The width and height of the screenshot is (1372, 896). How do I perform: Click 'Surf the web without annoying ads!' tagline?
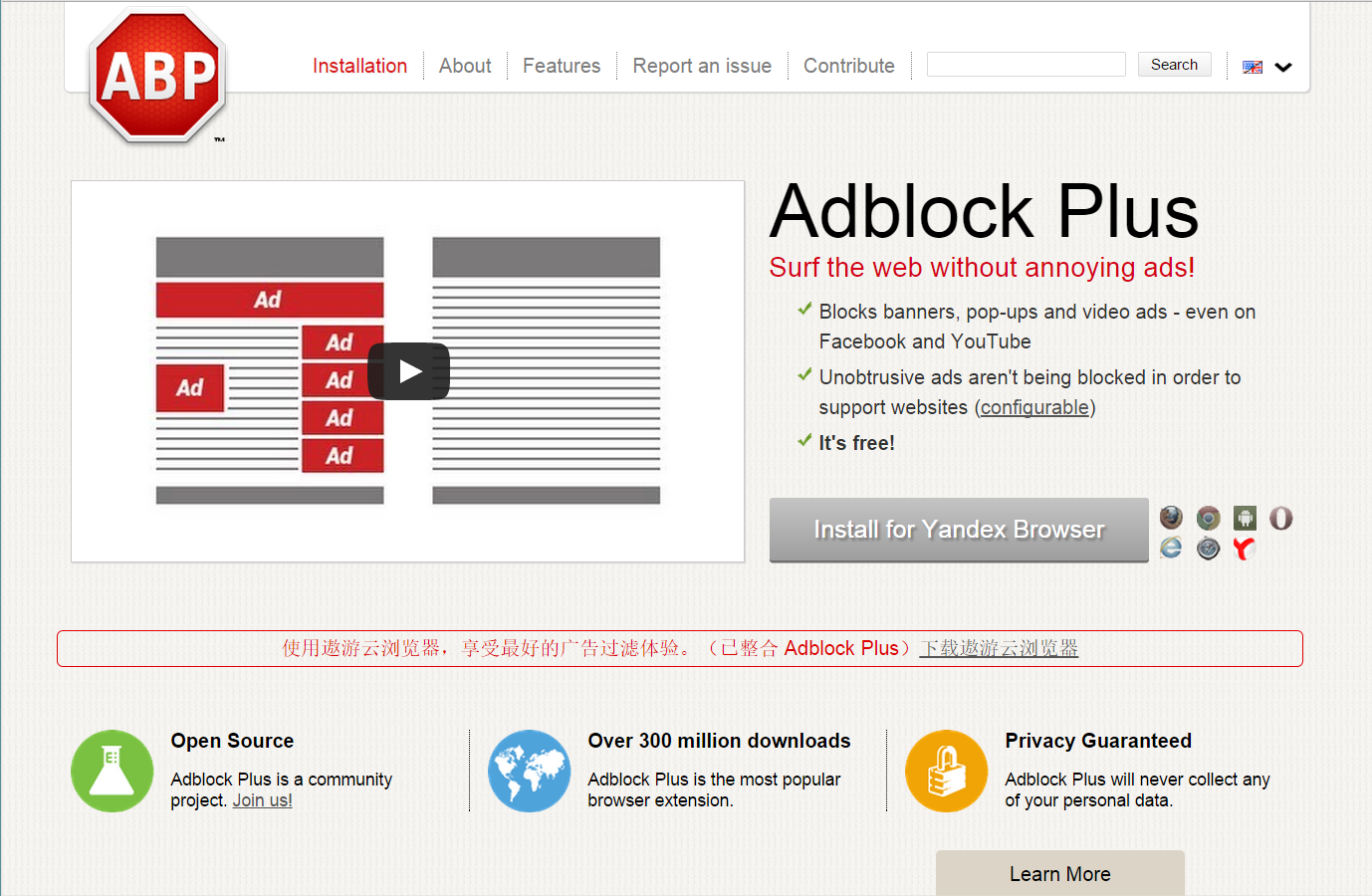tap(982, 267)
